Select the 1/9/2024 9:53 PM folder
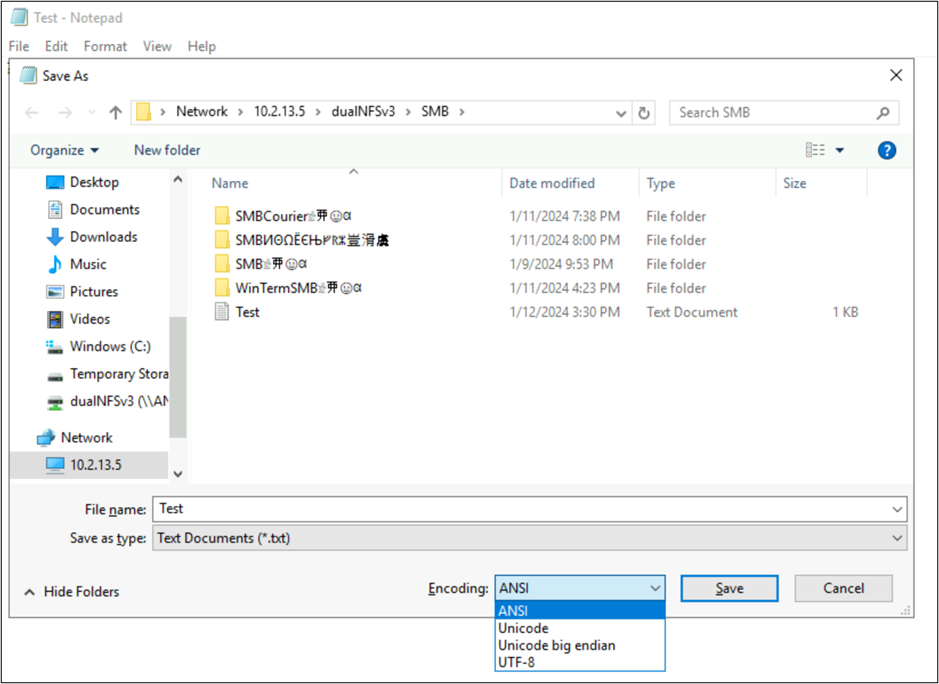The height and width of the screenshot is (684, 939). [x=536, y=264]
